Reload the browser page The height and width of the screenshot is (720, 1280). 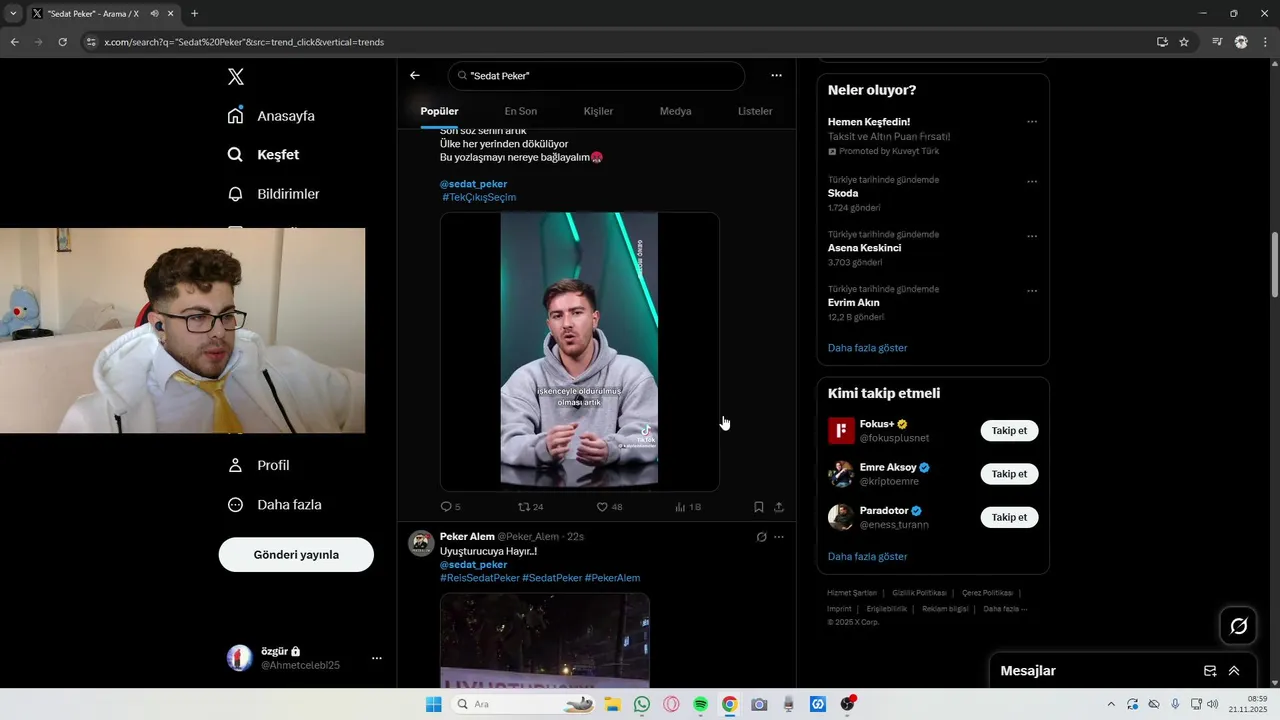63,42
